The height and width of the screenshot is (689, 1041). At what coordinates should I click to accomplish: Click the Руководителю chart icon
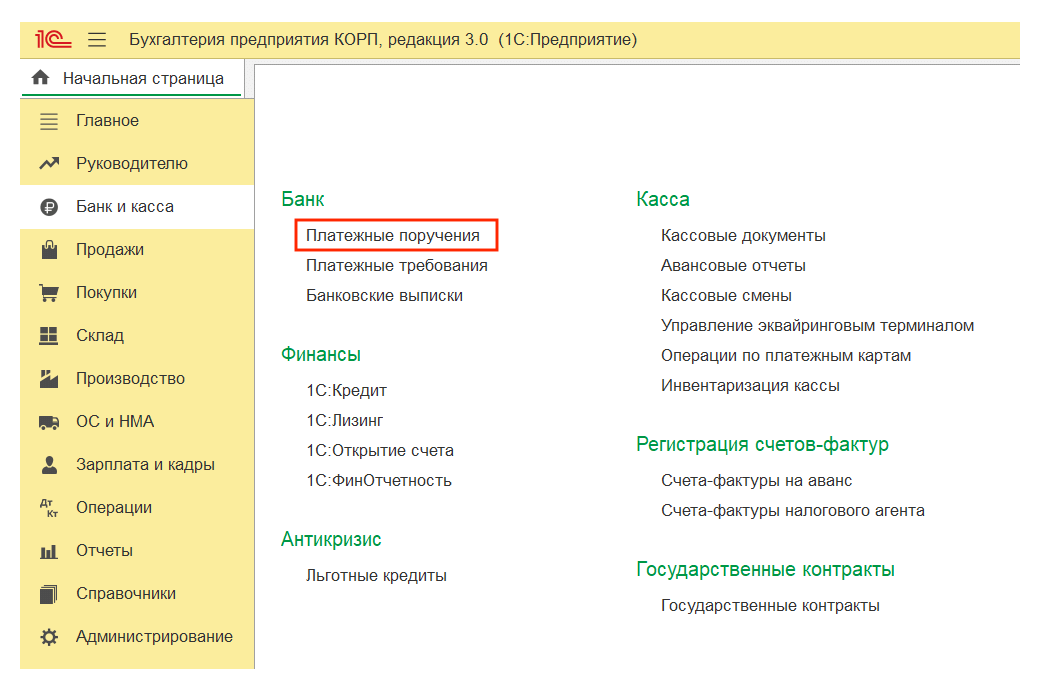coord(49,164)
